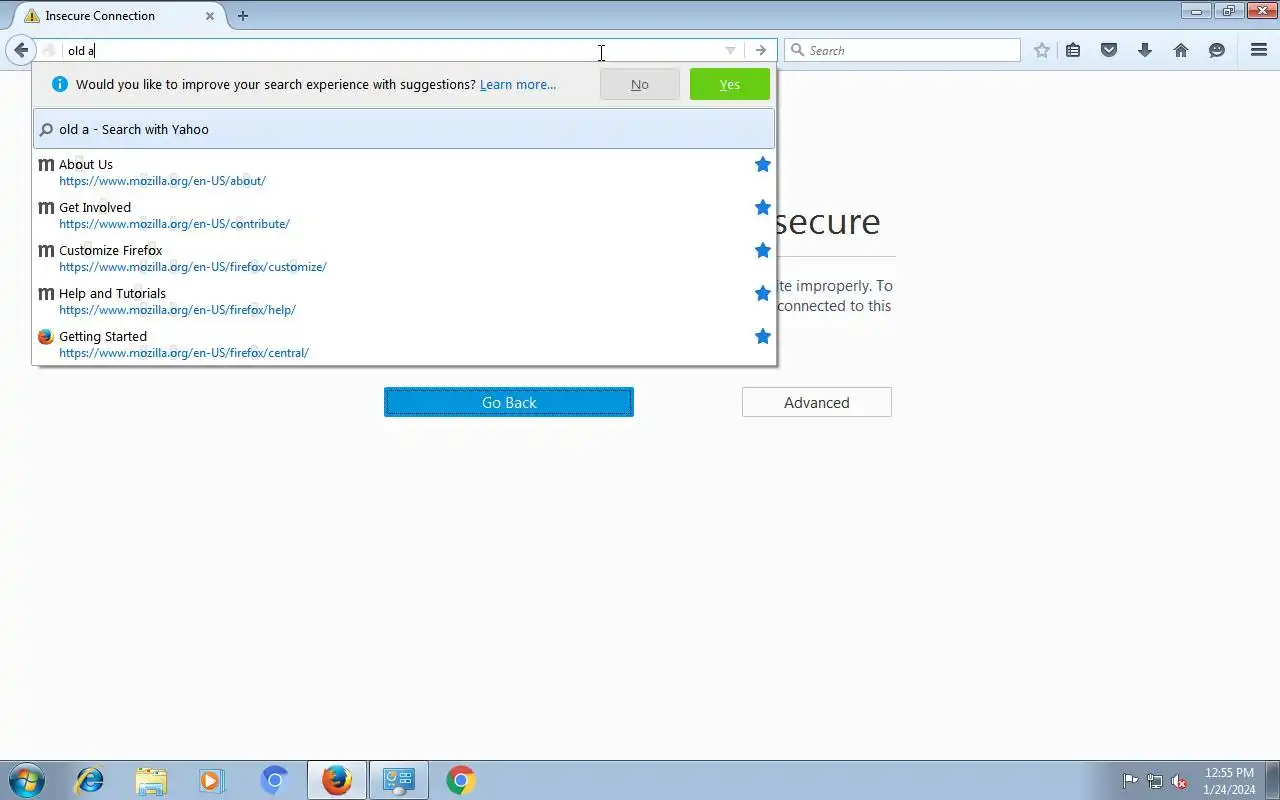Click mozilla.org/en-US/about/ URL text
1280x800 pixels.
pos(162,181)
